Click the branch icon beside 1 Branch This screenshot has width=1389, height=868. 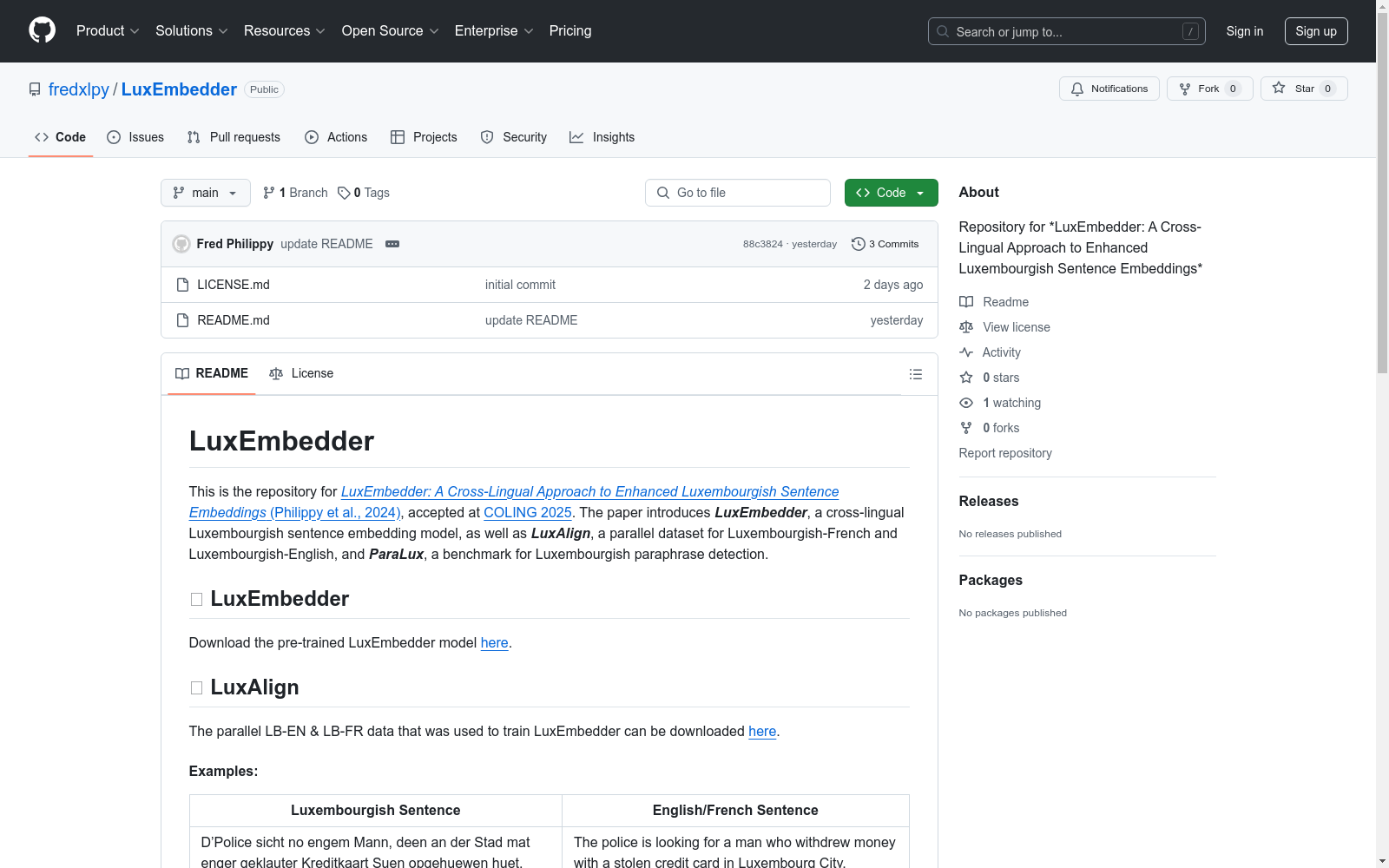(269, 193)
